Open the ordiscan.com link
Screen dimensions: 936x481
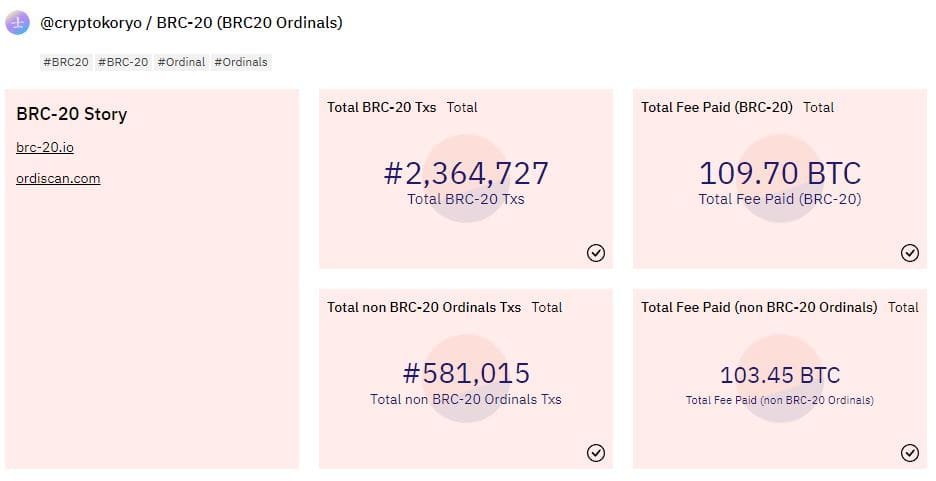point(58,178)
